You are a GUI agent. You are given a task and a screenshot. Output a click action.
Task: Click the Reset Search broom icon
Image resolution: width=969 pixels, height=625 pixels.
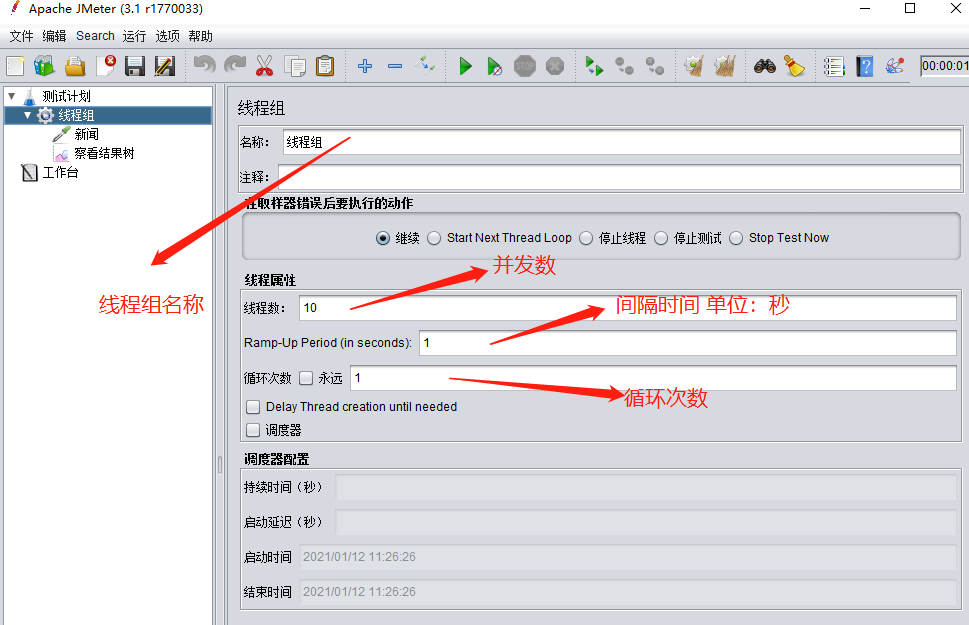(795, 66)
